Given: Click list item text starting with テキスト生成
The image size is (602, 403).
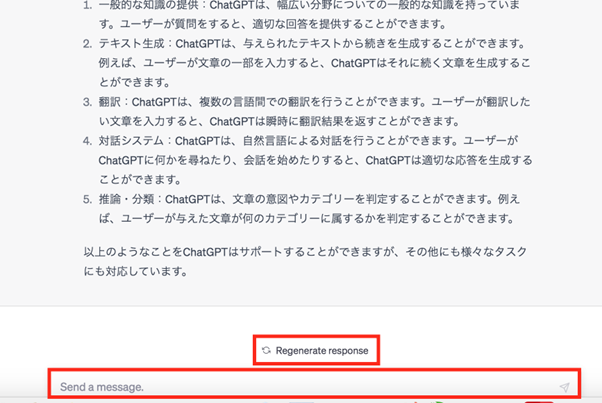Looking at the screenshot, I should pyautogui.click(x=314, y=63).
